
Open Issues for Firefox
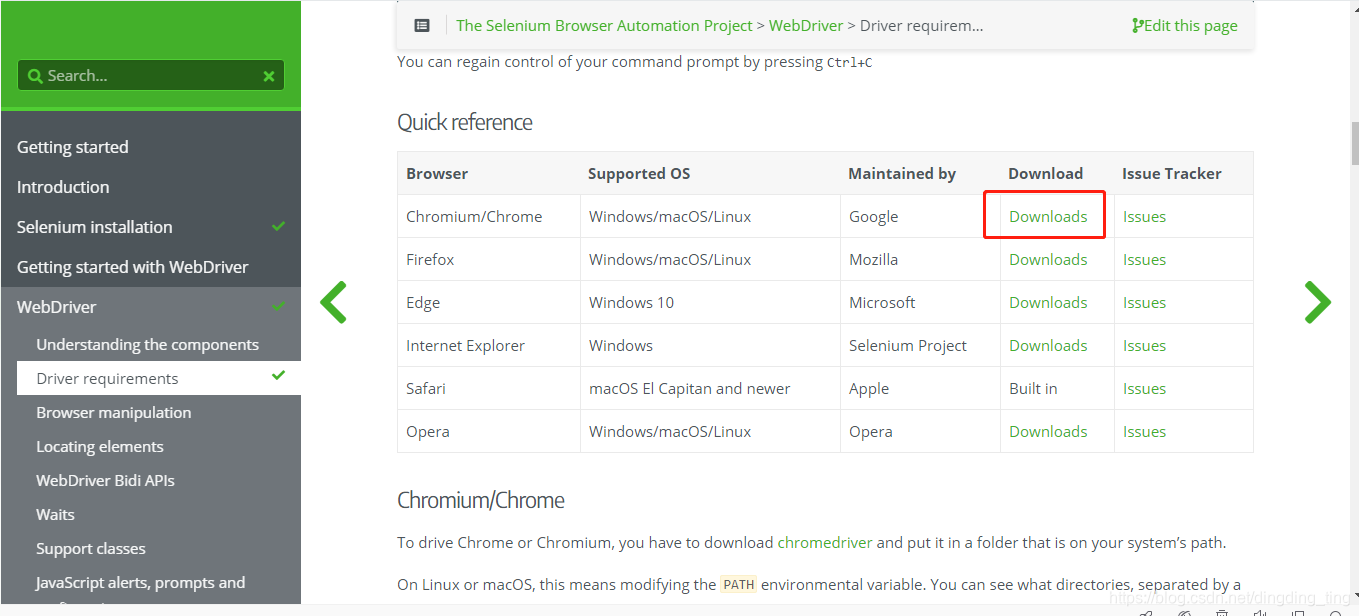click(x=1144, y=259)
